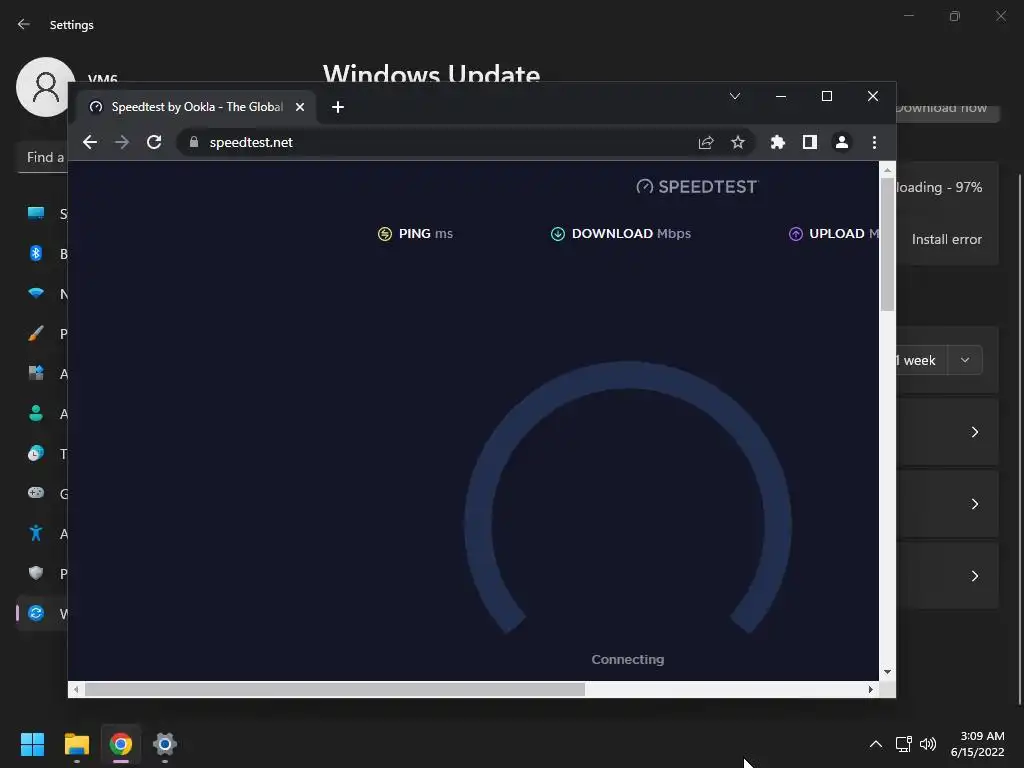Bookmark this tab with the star icon
This screenshot has height=768, width=1024.
(738, 142)
